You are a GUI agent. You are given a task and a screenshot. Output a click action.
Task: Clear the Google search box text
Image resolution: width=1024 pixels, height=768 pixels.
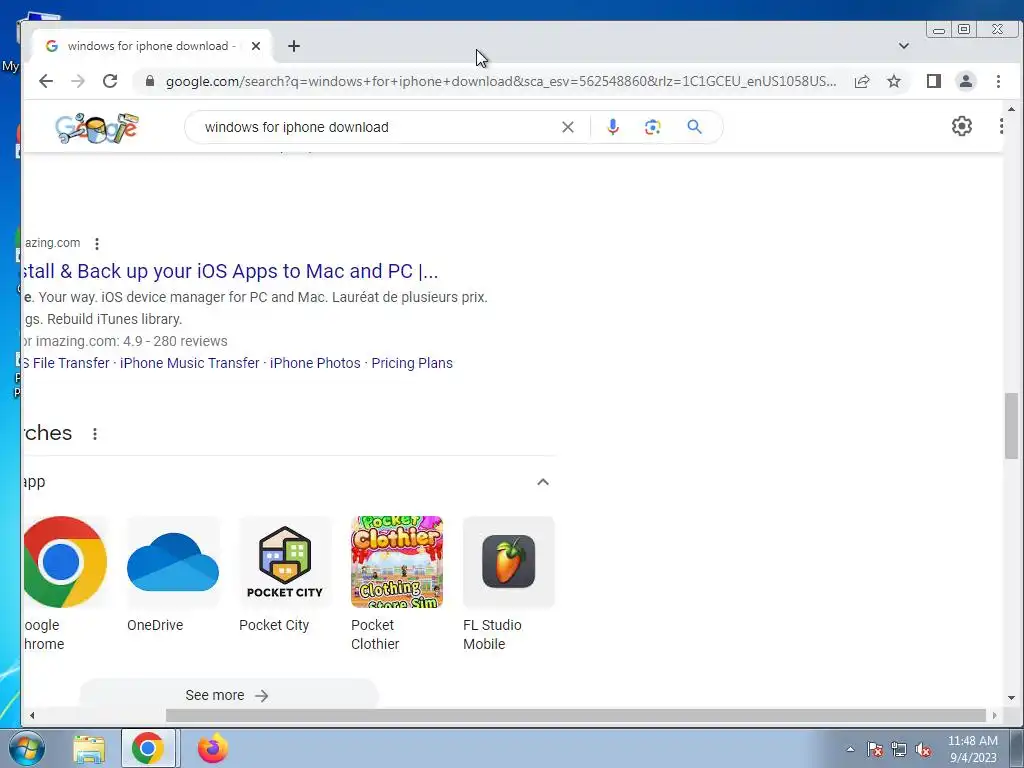coord(568,127)
